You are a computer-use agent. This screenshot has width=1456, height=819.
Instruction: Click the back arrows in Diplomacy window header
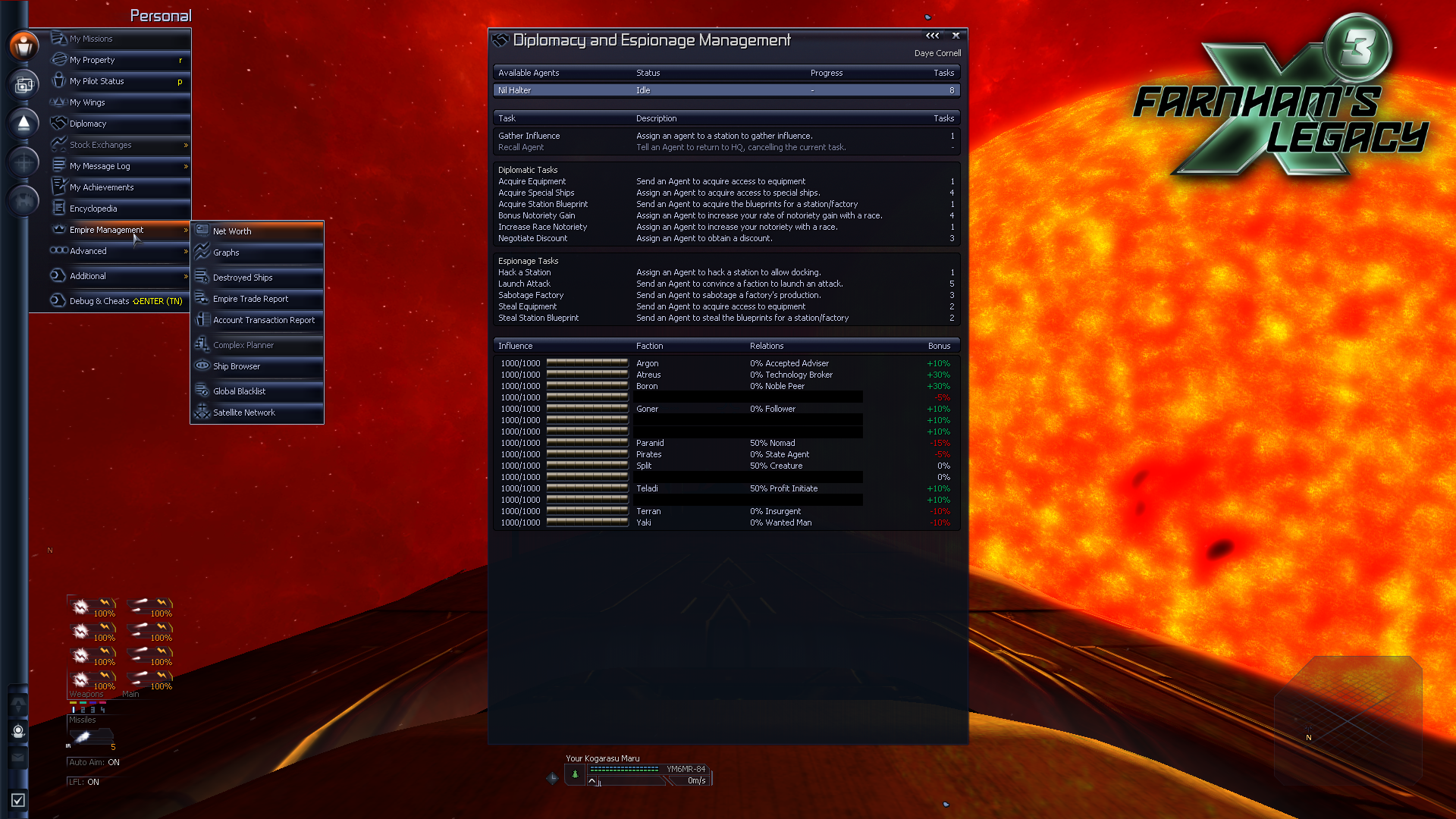pos(932,36)
